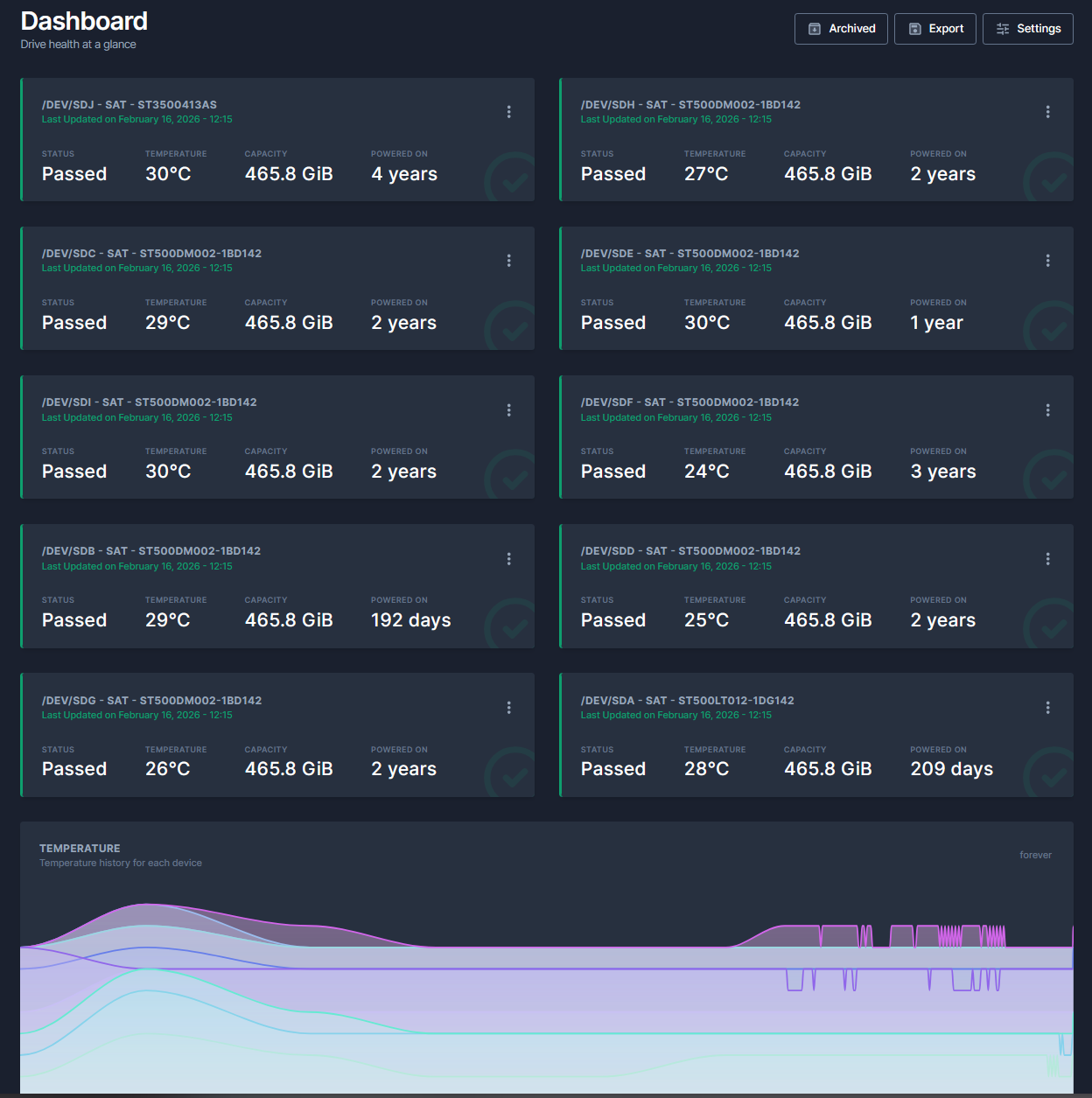
Task: Open the options menu on /dev/sdc card
Action: (508, 261)
